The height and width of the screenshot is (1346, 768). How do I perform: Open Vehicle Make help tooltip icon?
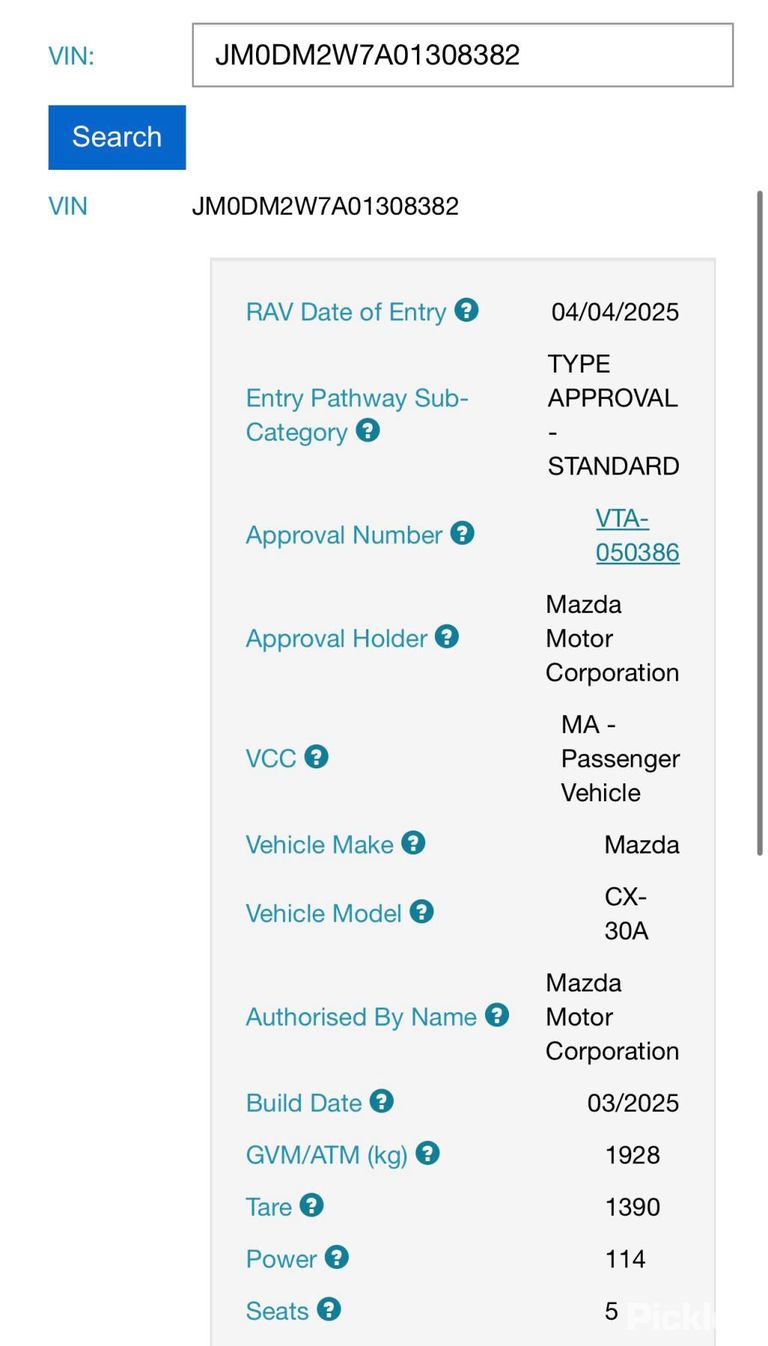[x=413, y=843]
